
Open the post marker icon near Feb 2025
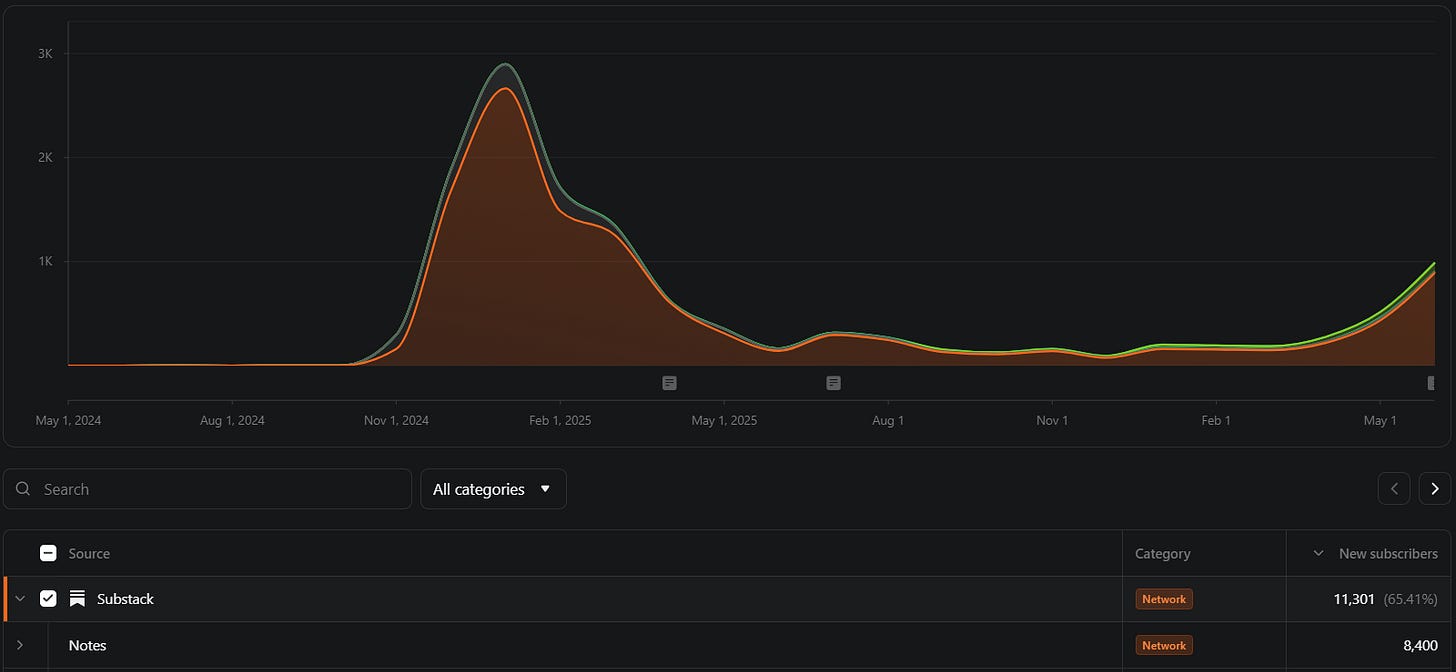(x=670, y=383)
